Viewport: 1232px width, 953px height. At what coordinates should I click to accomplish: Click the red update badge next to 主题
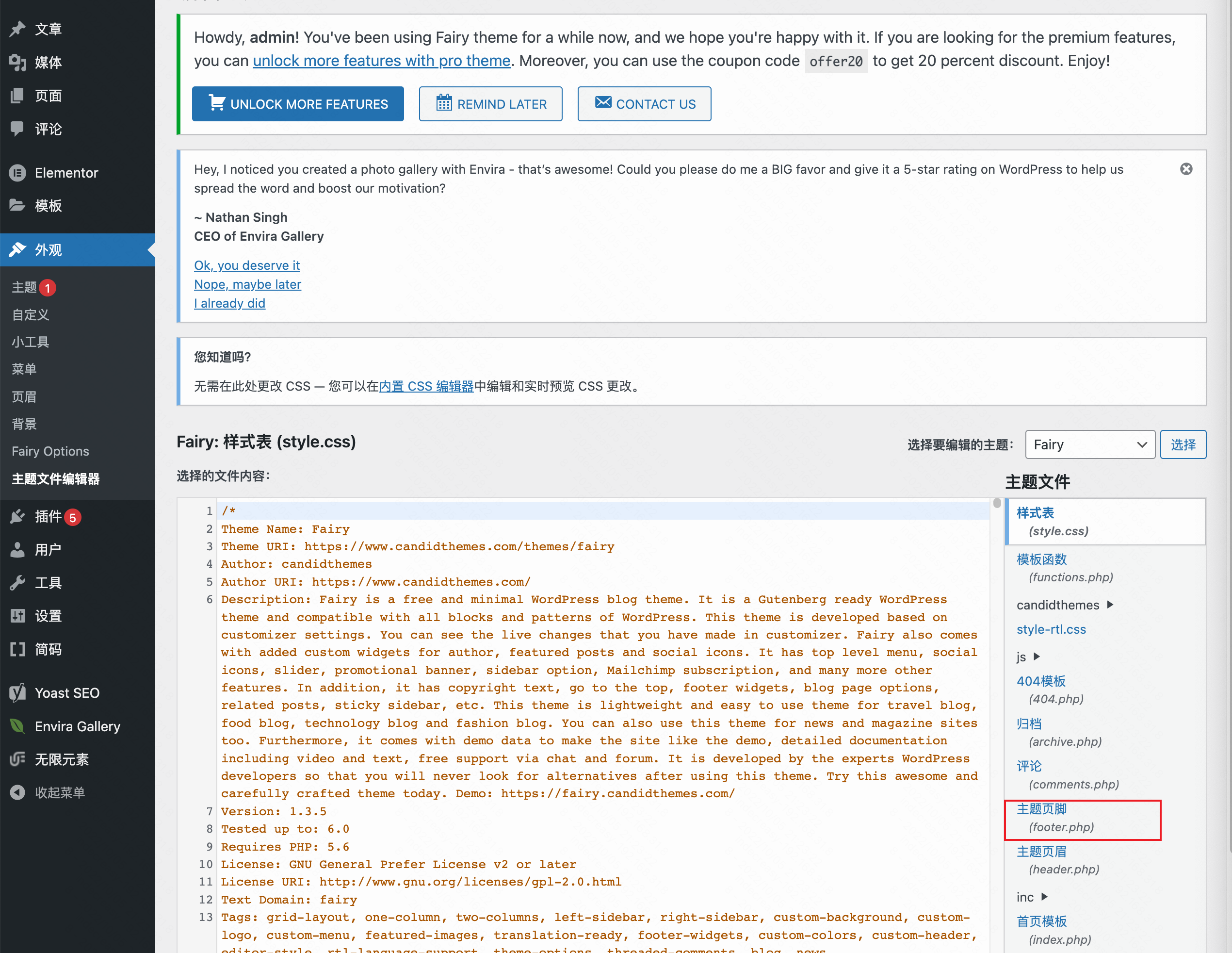[x=48, y=288]
